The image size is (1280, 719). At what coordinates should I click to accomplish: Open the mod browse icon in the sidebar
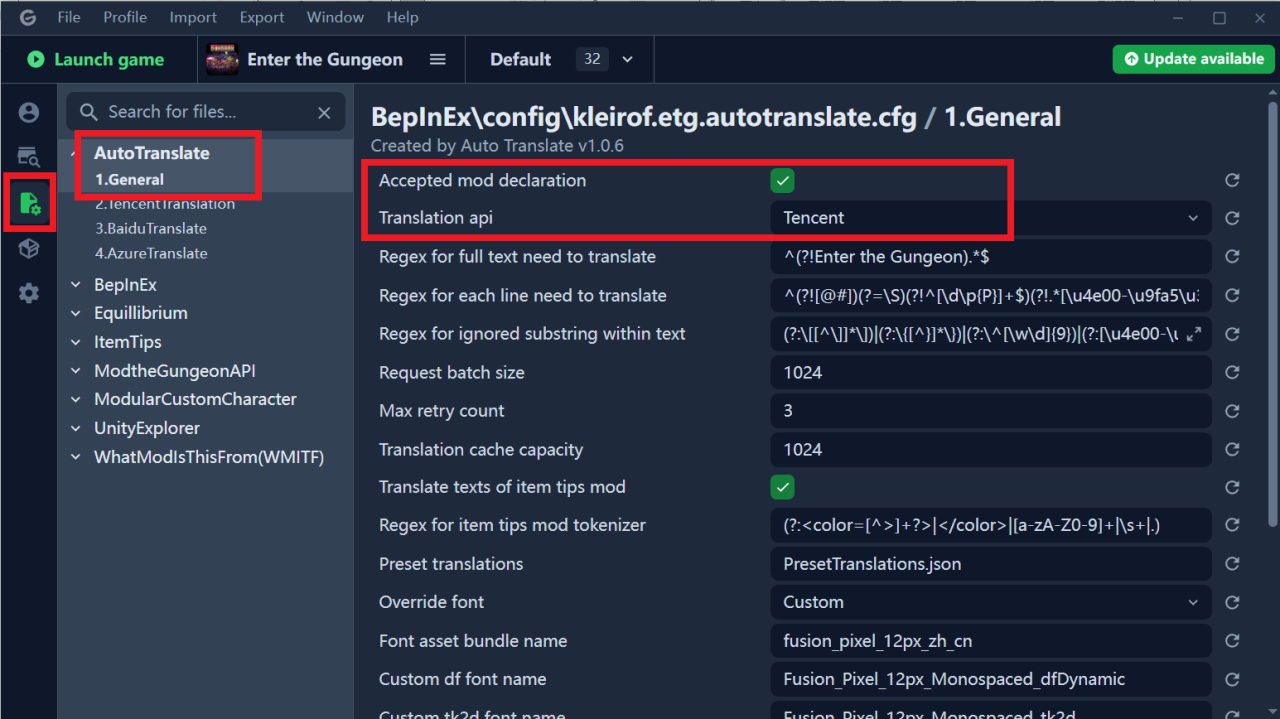coord(29,156)
